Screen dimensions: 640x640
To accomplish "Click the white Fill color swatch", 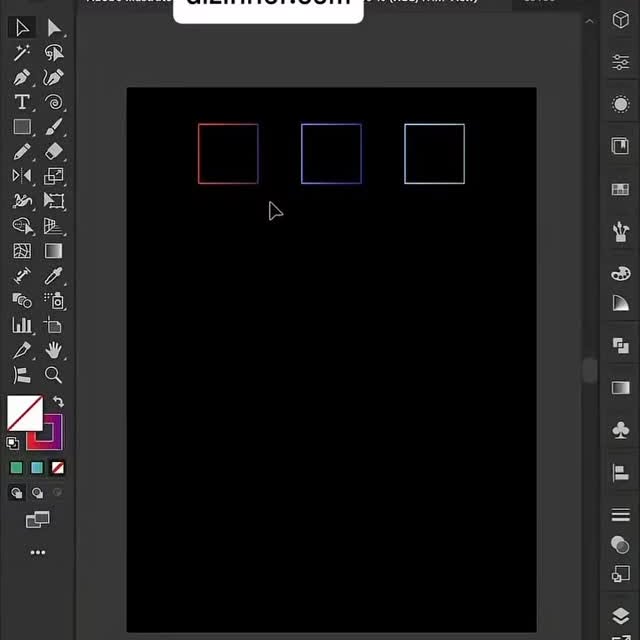I will (x=24, y=413).
